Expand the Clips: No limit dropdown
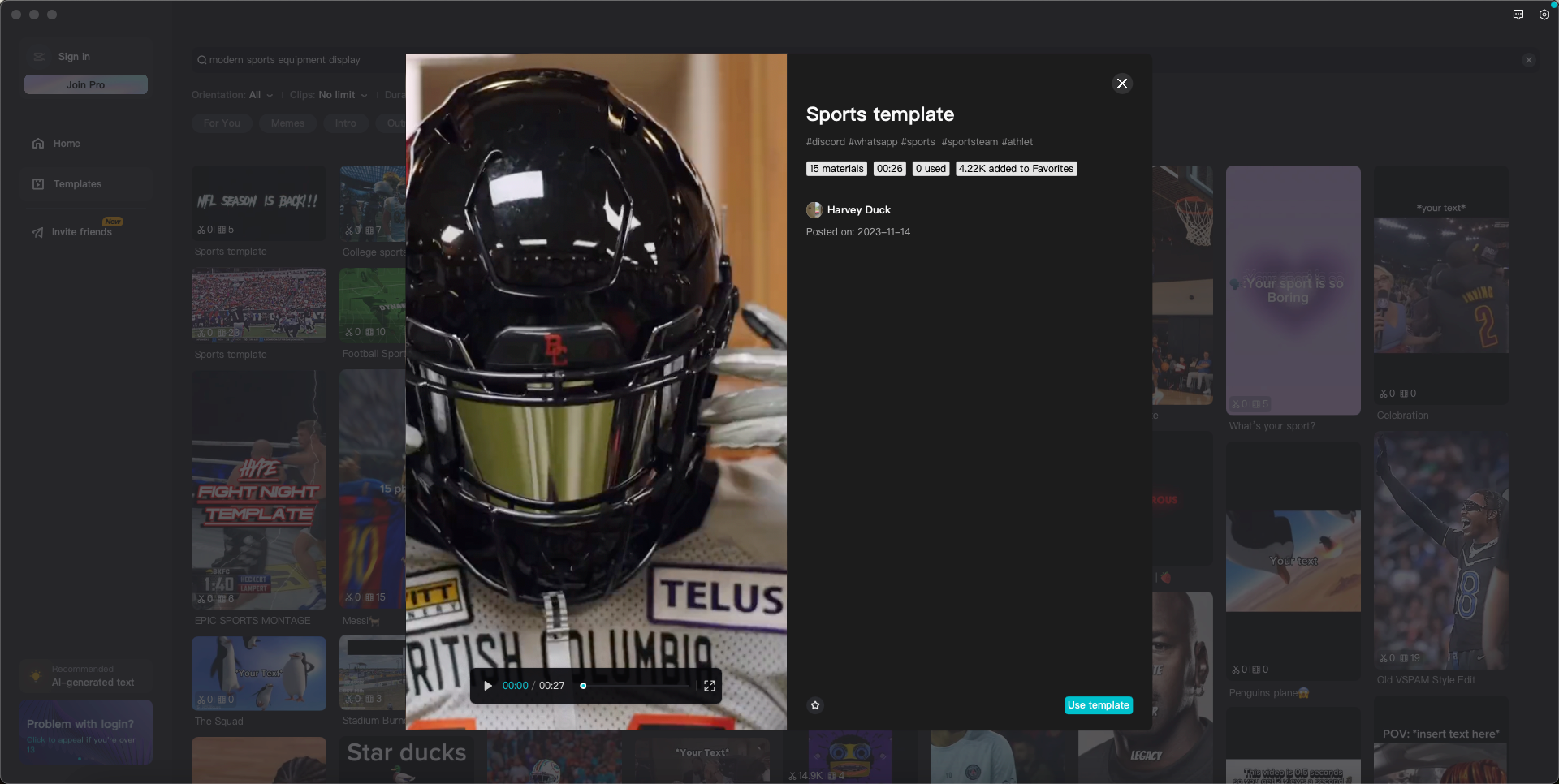 pos(328,94)
